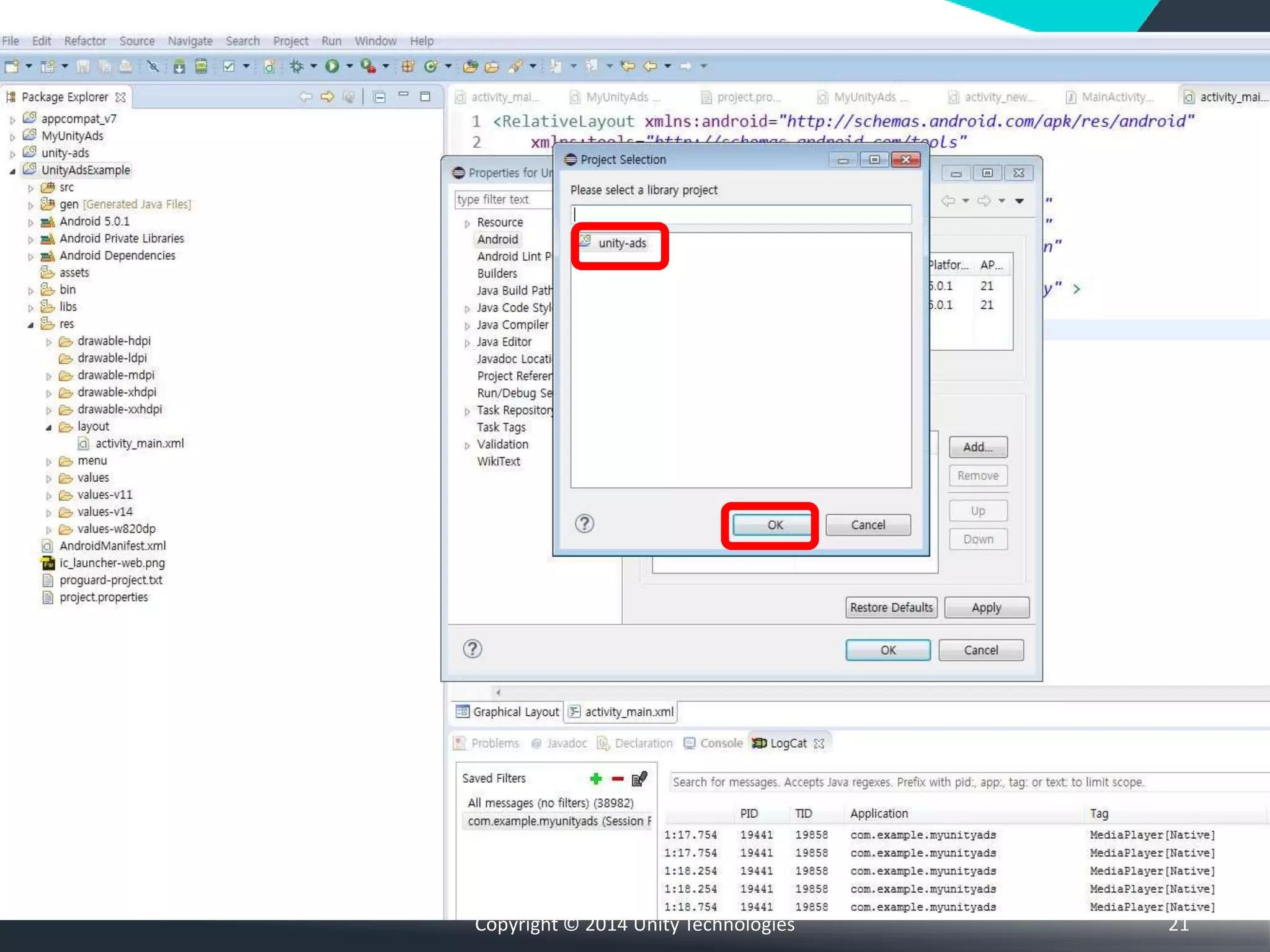1270x952 pixels.
Task: Click the library project filter text field
Action: pyautogui.click(x=740, y=214)
